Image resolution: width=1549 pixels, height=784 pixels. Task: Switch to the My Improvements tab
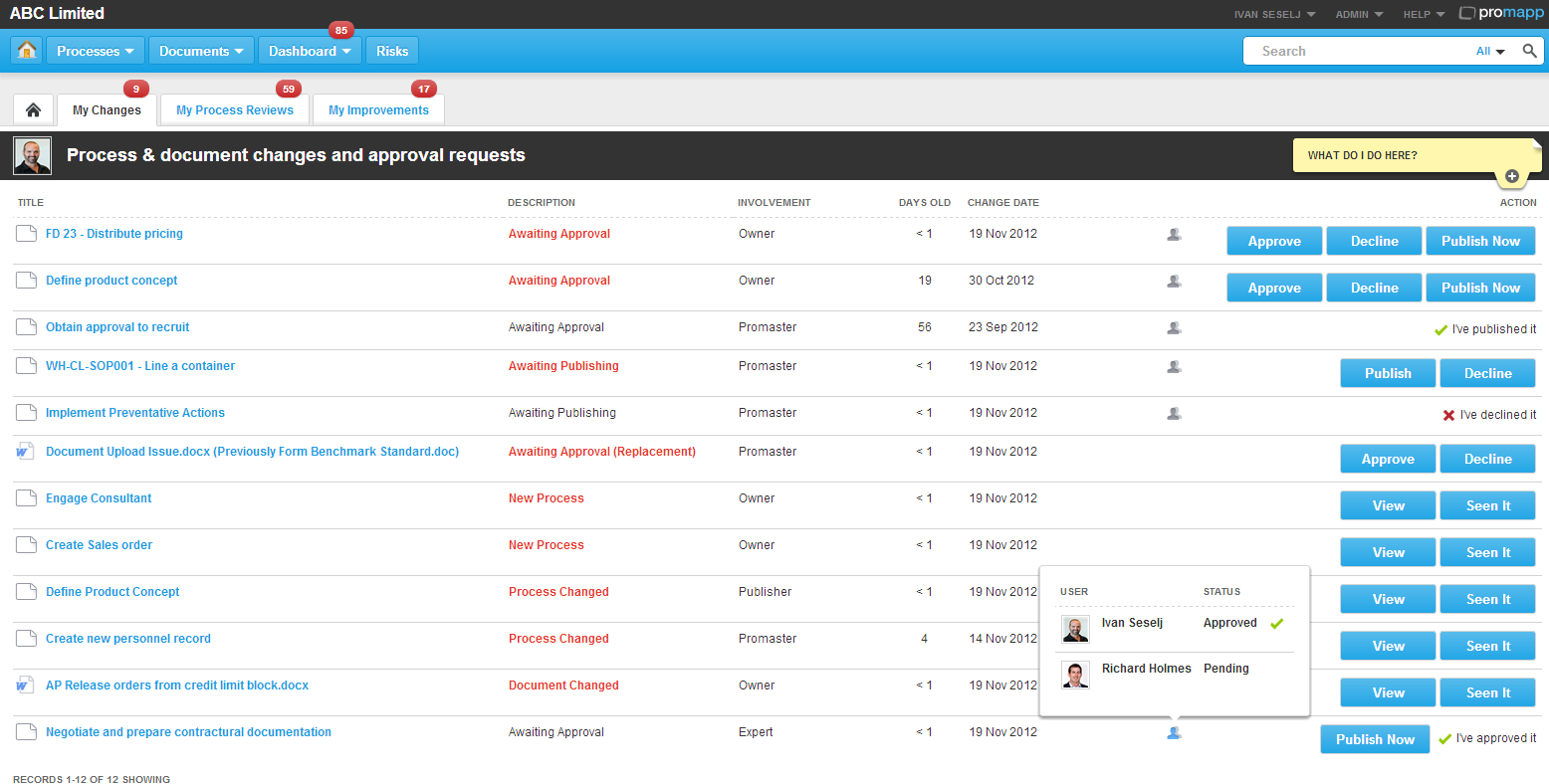click(x=378, y=109)
